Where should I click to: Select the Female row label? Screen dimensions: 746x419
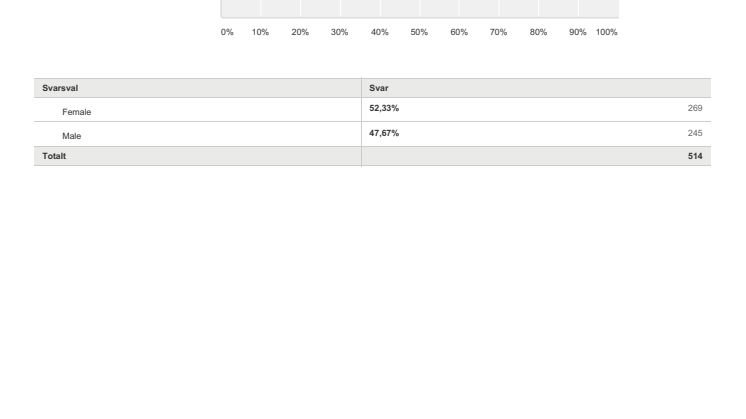point(77,112)
